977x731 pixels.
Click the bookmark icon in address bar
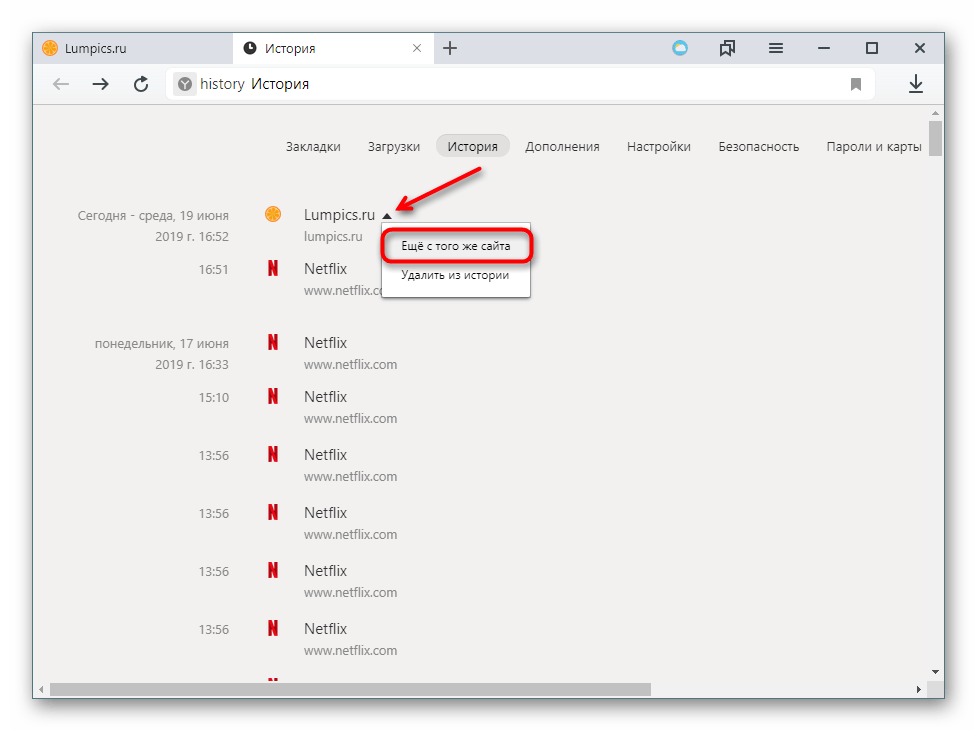[x=856, y=85]
